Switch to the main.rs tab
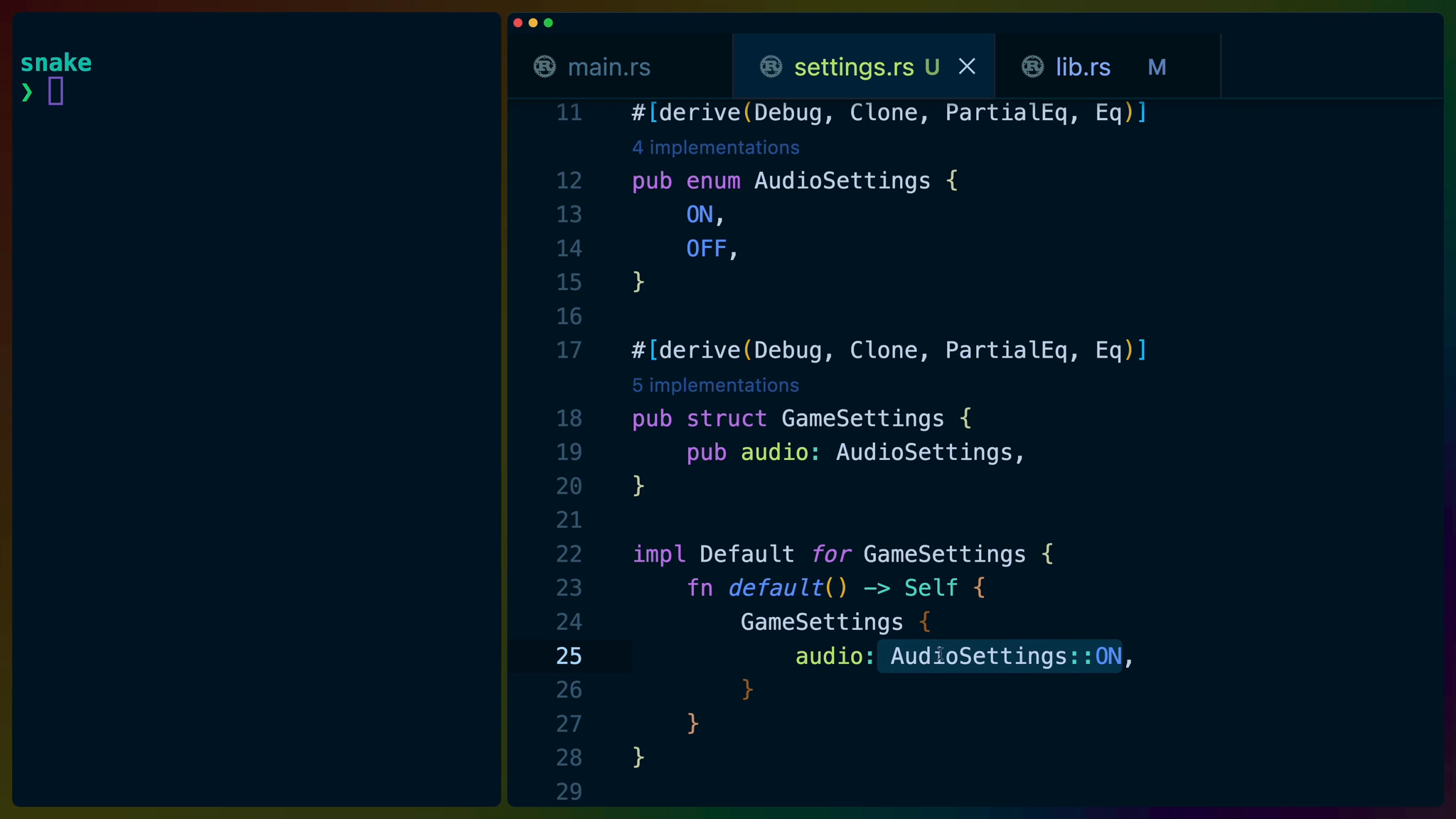The image size is (1456, 819). coord(609,67)
